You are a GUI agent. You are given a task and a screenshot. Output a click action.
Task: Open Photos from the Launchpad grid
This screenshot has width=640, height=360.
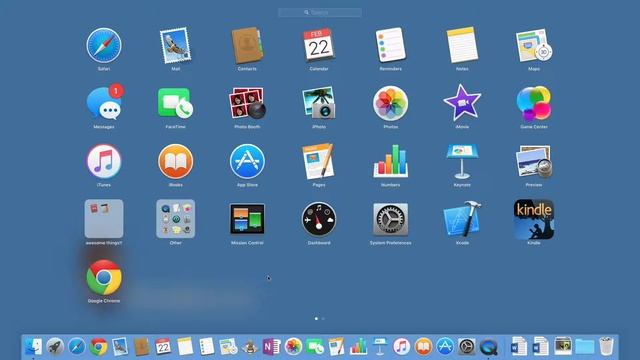coord(391,103)
